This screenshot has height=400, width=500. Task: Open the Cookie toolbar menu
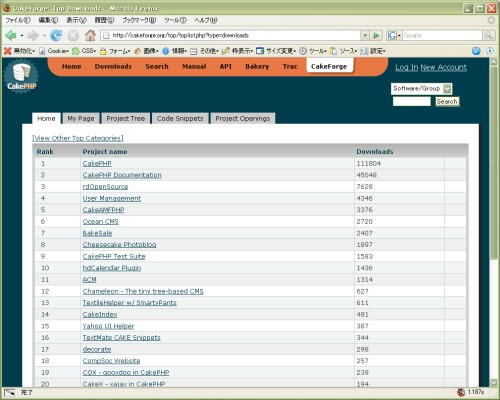click(x=54, y=51)
